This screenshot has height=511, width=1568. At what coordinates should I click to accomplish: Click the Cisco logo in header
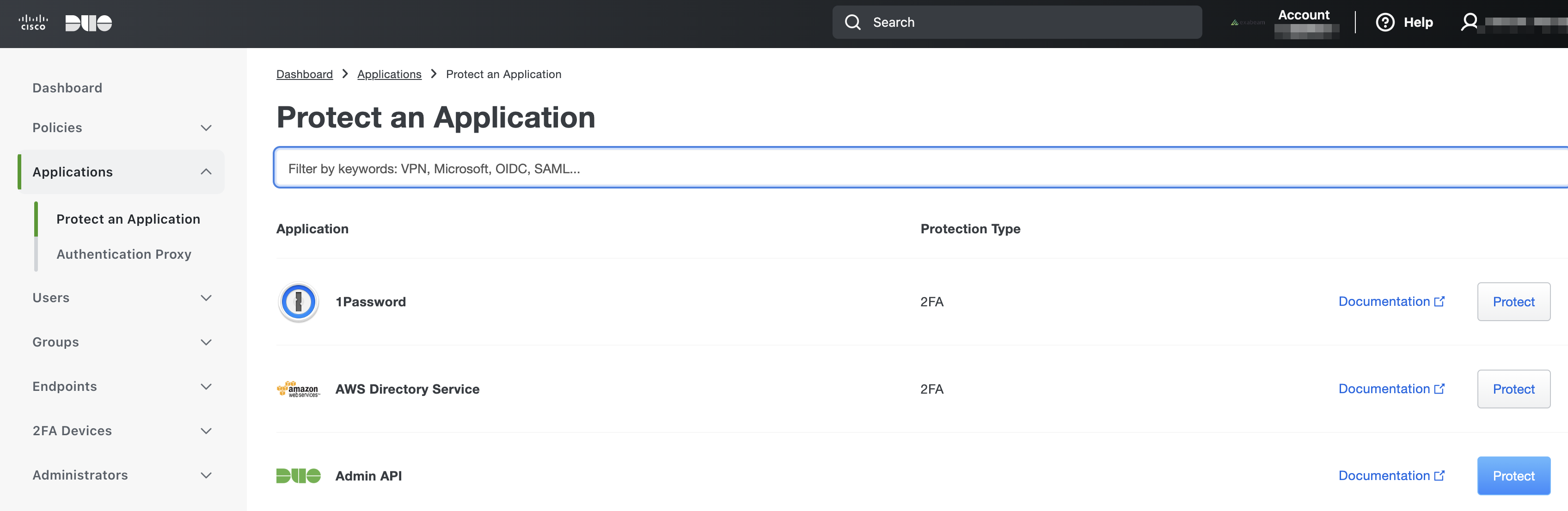pyautogui.click(x=33, y=23)
